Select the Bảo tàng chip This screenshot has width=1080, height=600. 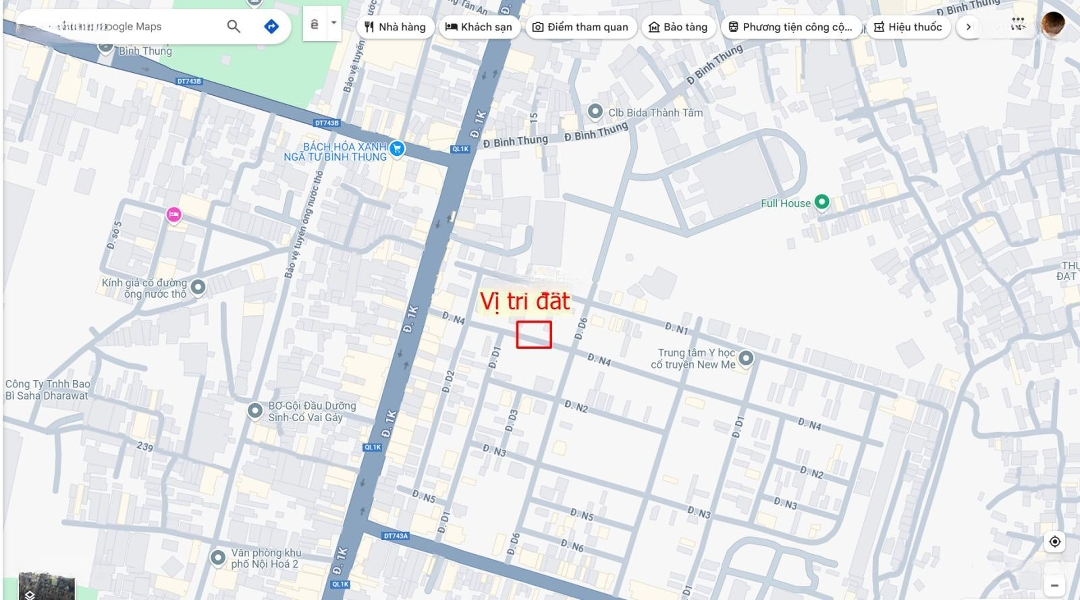tap(678, 27)
